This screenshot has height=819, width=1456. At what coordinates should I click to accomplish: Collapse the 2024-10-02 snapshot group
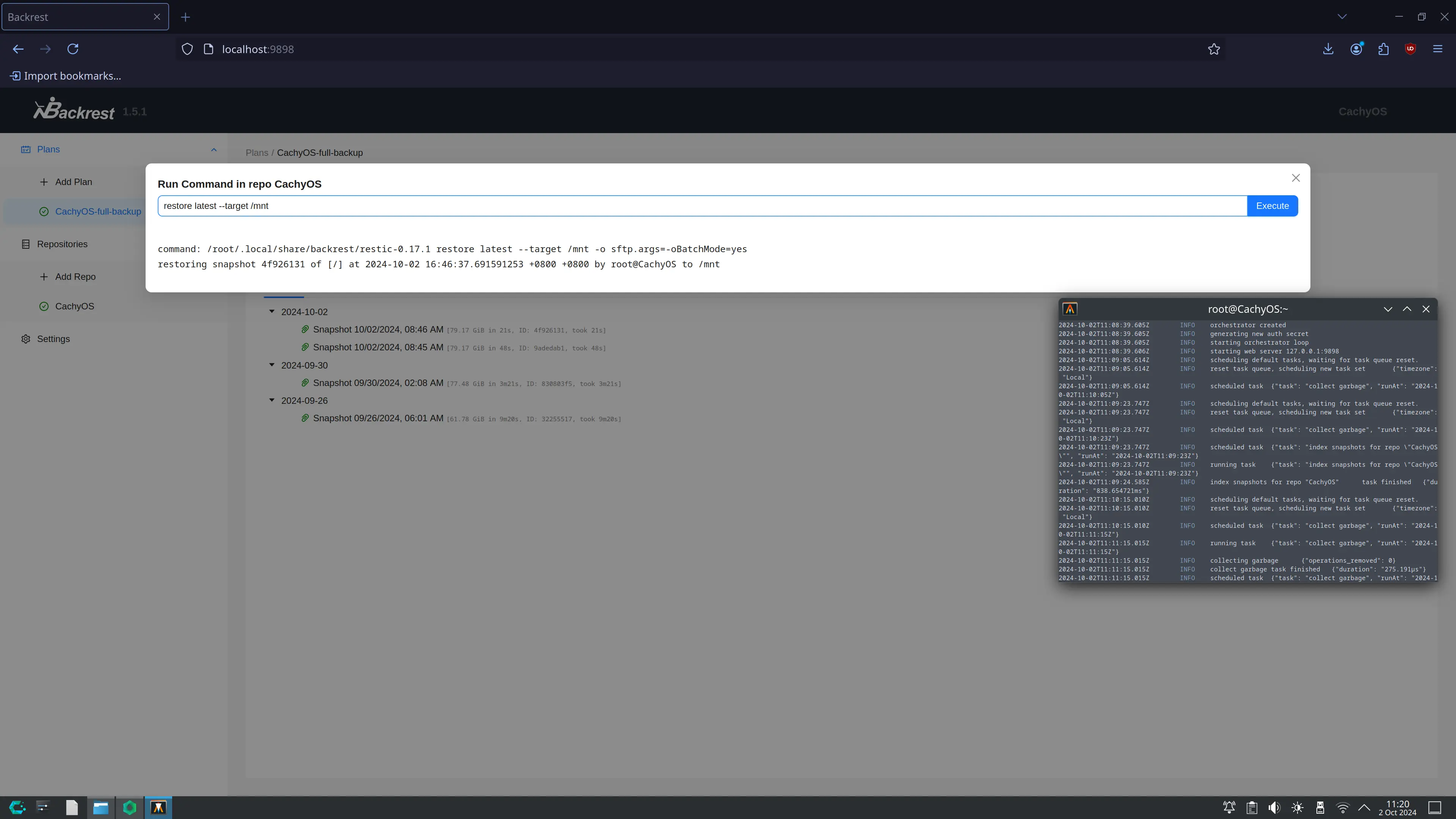coord(272,311)
